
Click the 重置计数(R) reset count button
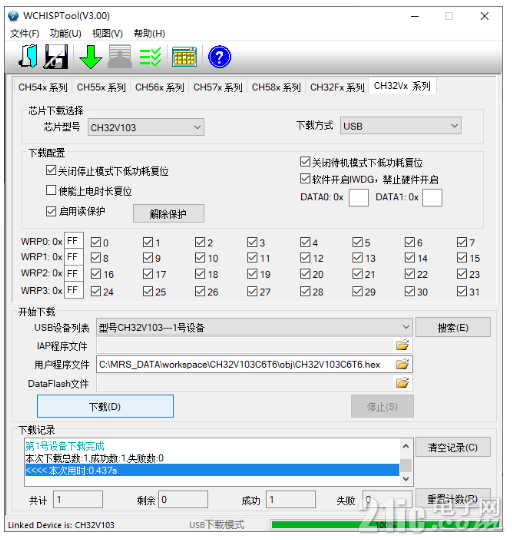[x=453, y=498]
